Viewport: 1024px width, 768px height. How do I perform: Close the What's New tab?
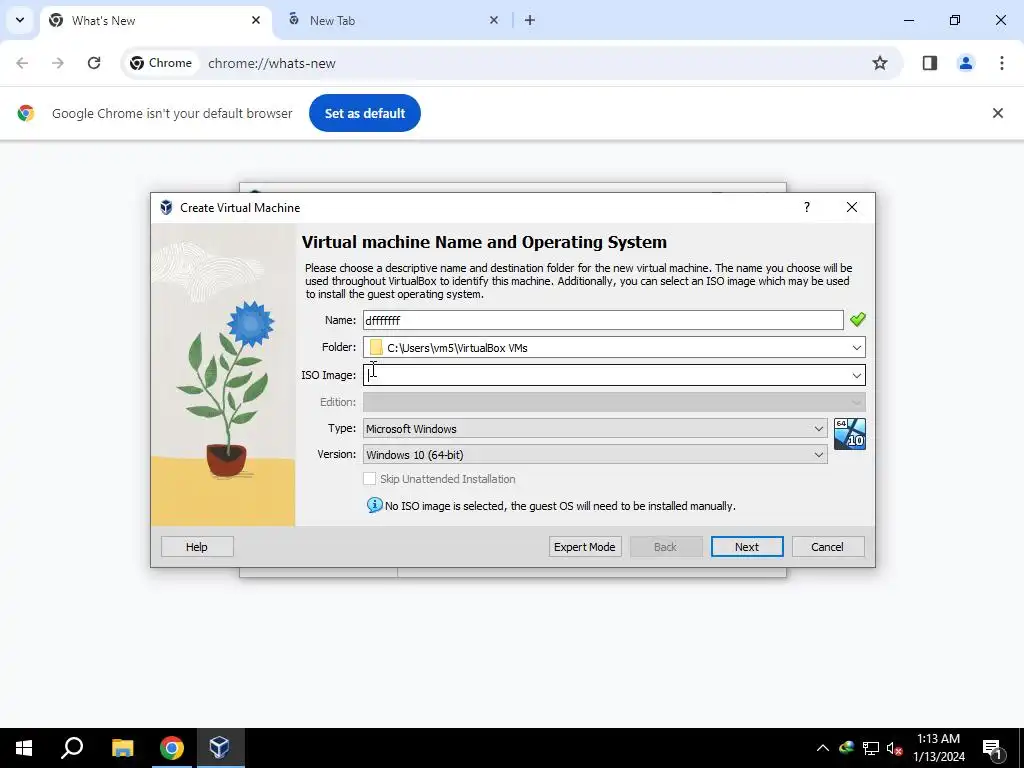256,20
